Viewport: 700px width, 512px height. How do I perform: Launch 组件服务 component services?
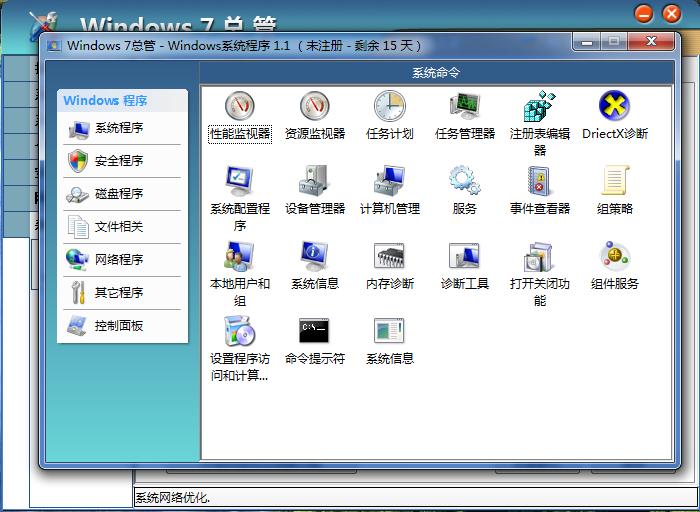615,266
